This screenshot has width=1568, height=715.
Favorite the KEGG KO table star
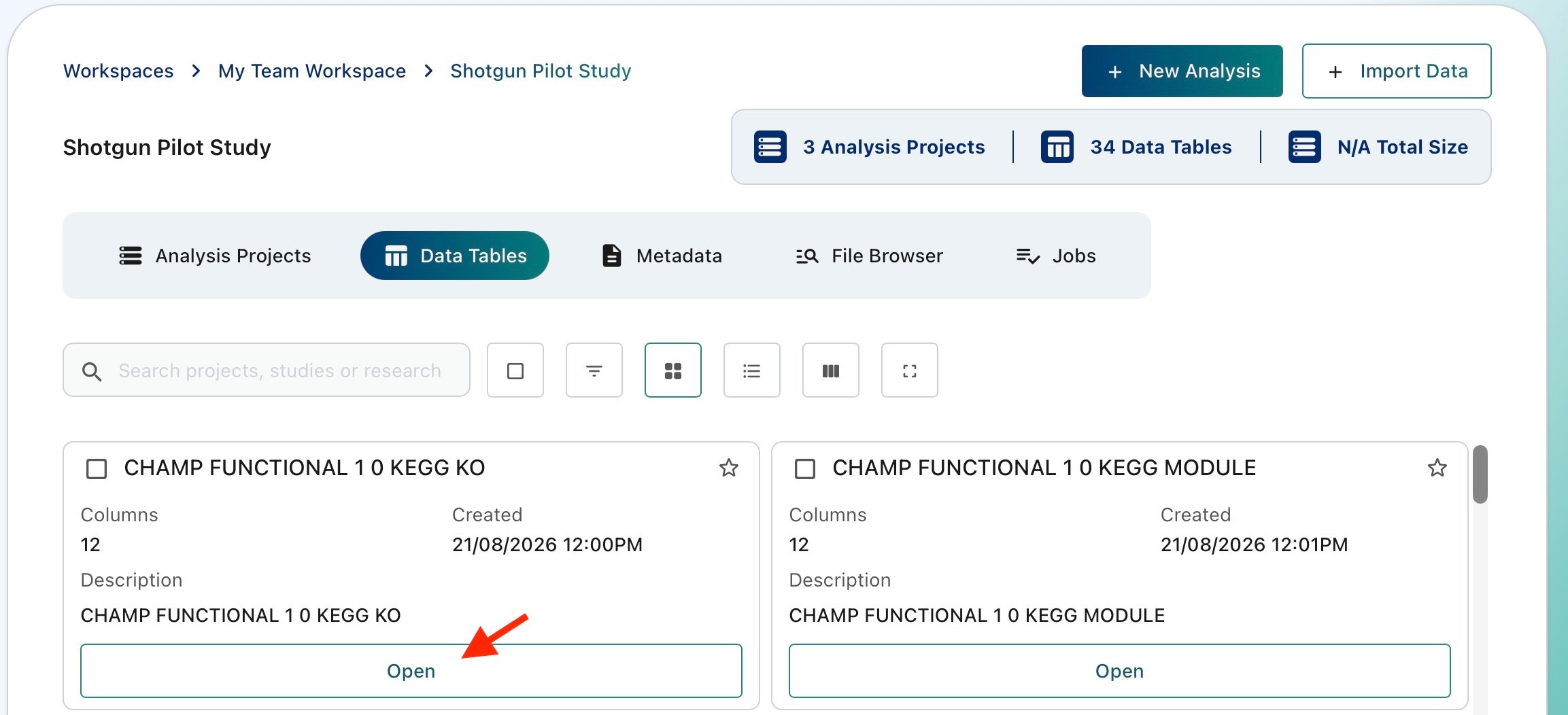[x=729, y=468]
